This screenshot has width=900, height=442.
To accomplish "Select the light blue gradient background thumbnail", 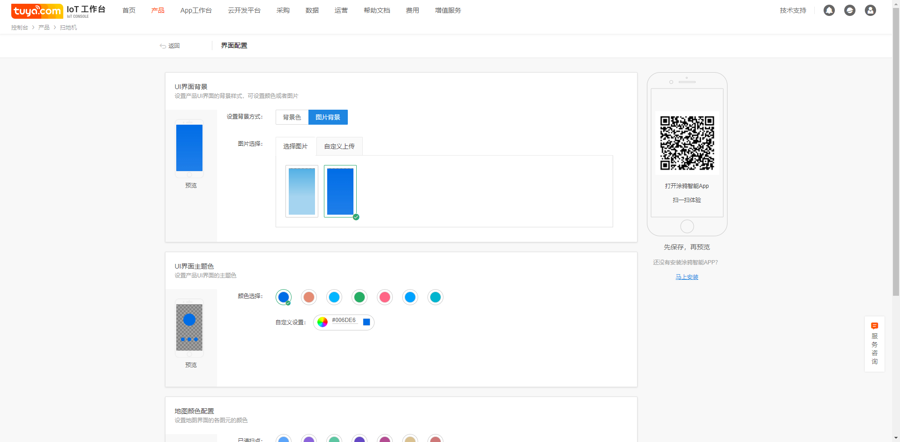I will click(x=302, y=191).
